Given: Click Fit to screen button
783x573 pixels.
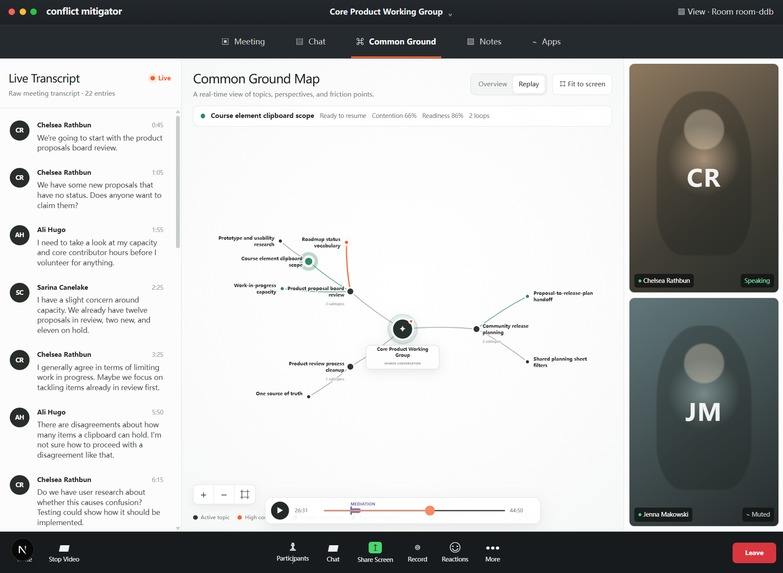Looking at the screenshot, I should point(582,84).
